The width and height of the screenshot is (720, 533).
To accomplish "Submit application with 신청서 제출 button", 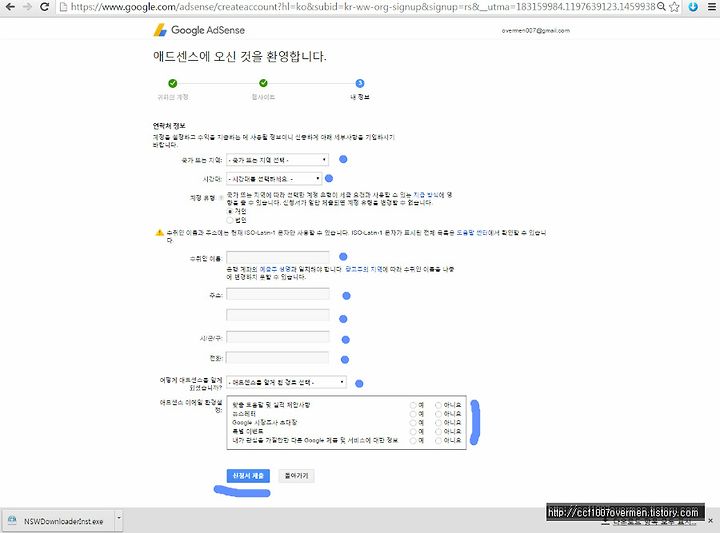I will (x=248, y=476).
